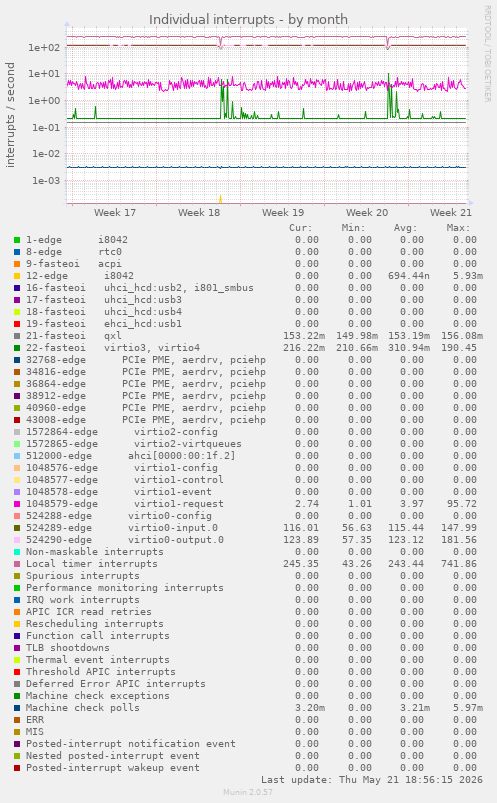
Task: Click the Avg column header
Action: [x=405, y=228]
